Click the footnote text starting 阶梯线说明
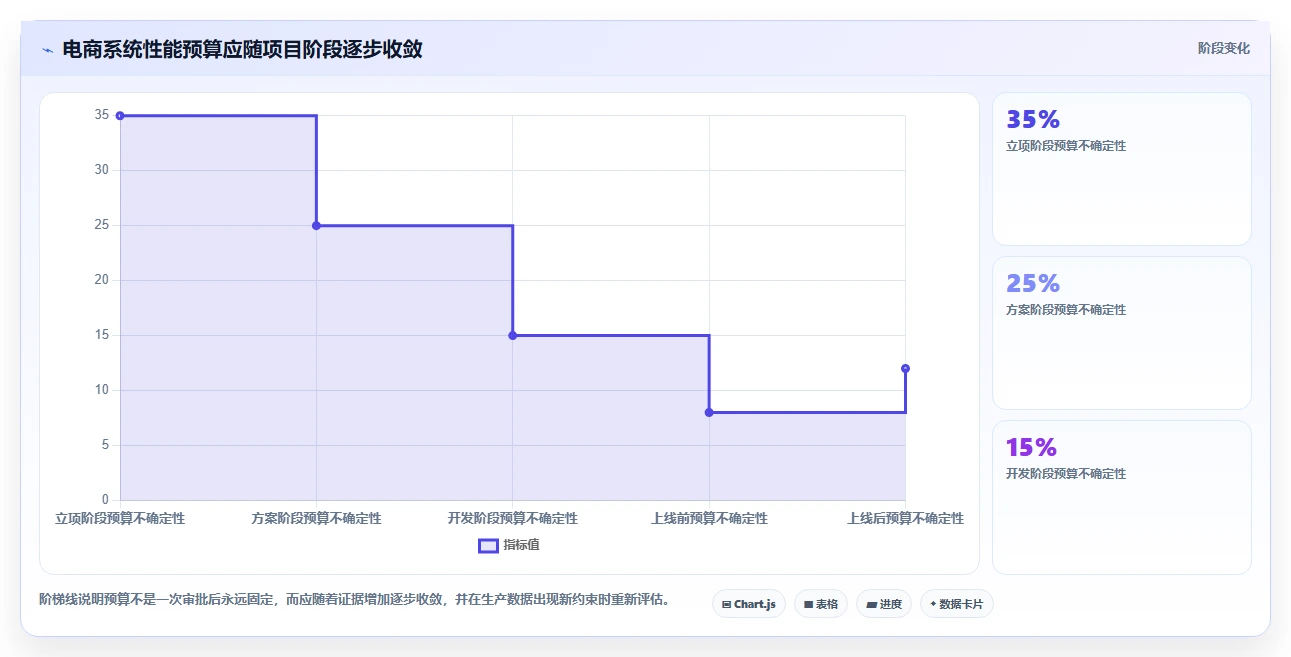 (x=354, y=600)
